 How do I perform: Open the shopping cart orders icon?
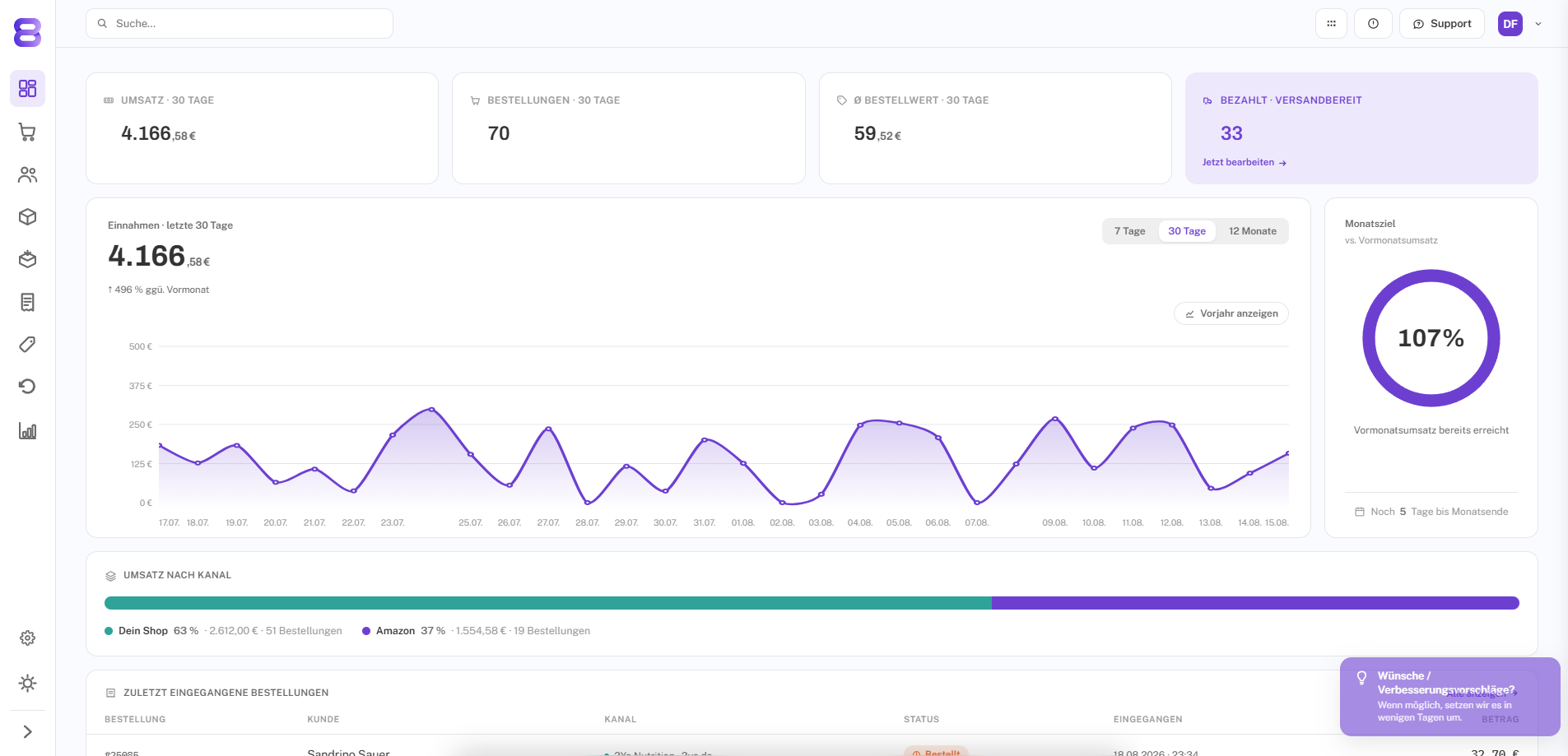[27, 132]
